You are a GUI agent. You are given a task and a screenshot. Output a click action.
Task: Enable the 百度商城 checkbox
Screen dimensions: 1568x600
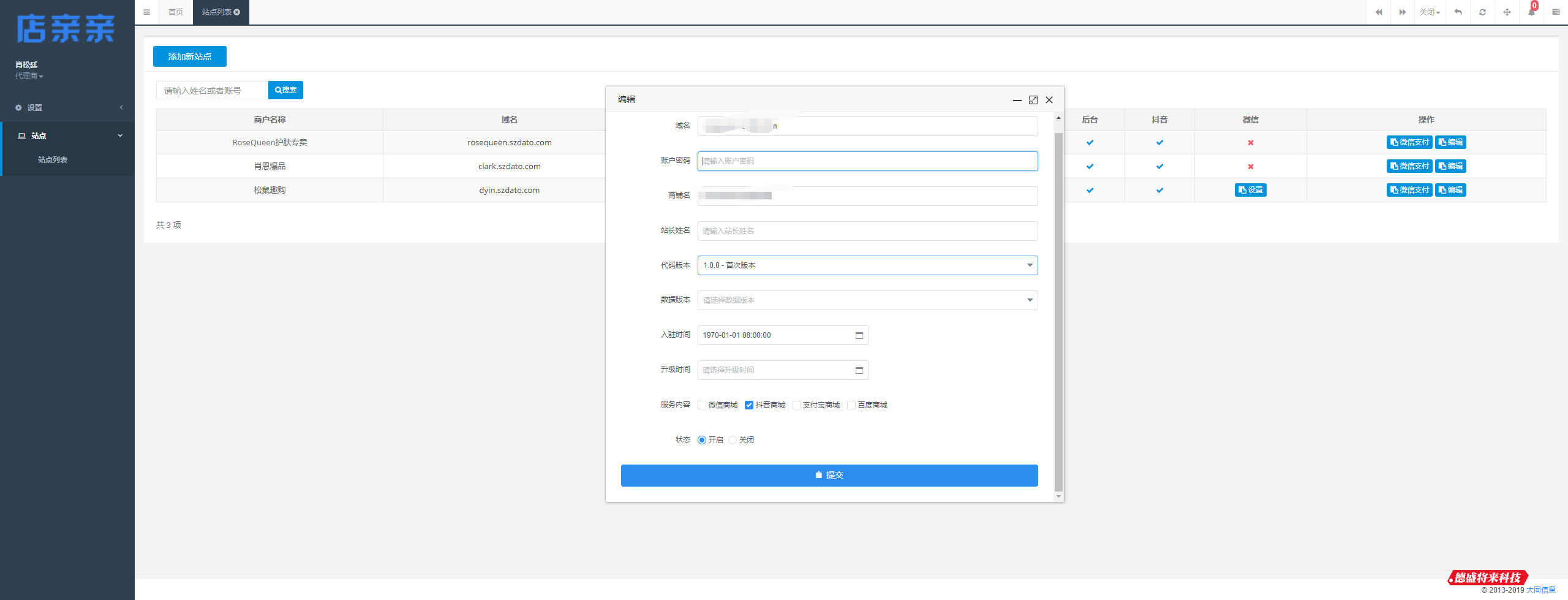click(x=851, y=405)
